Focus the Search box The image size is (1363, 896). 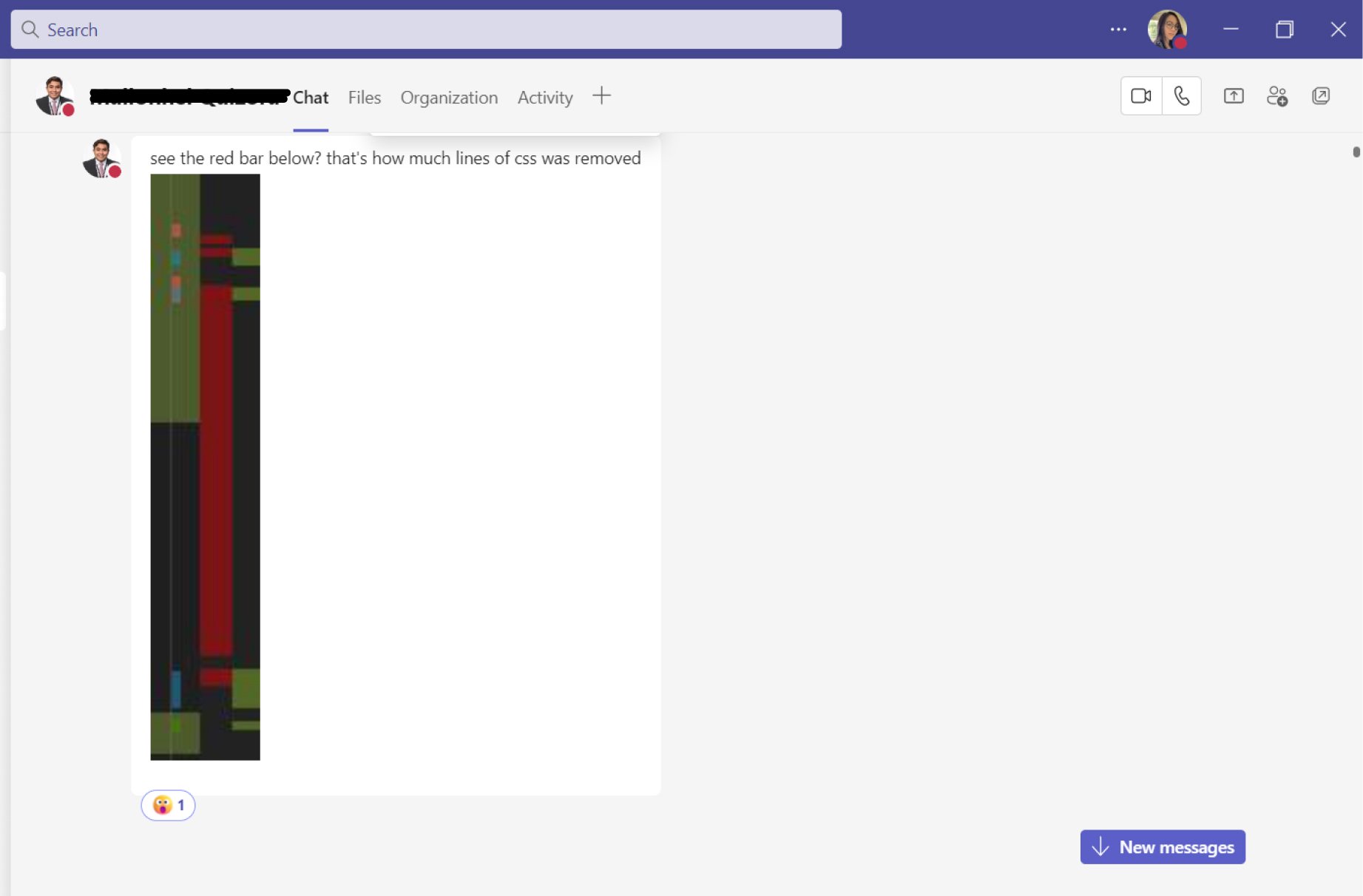[426, 30]
